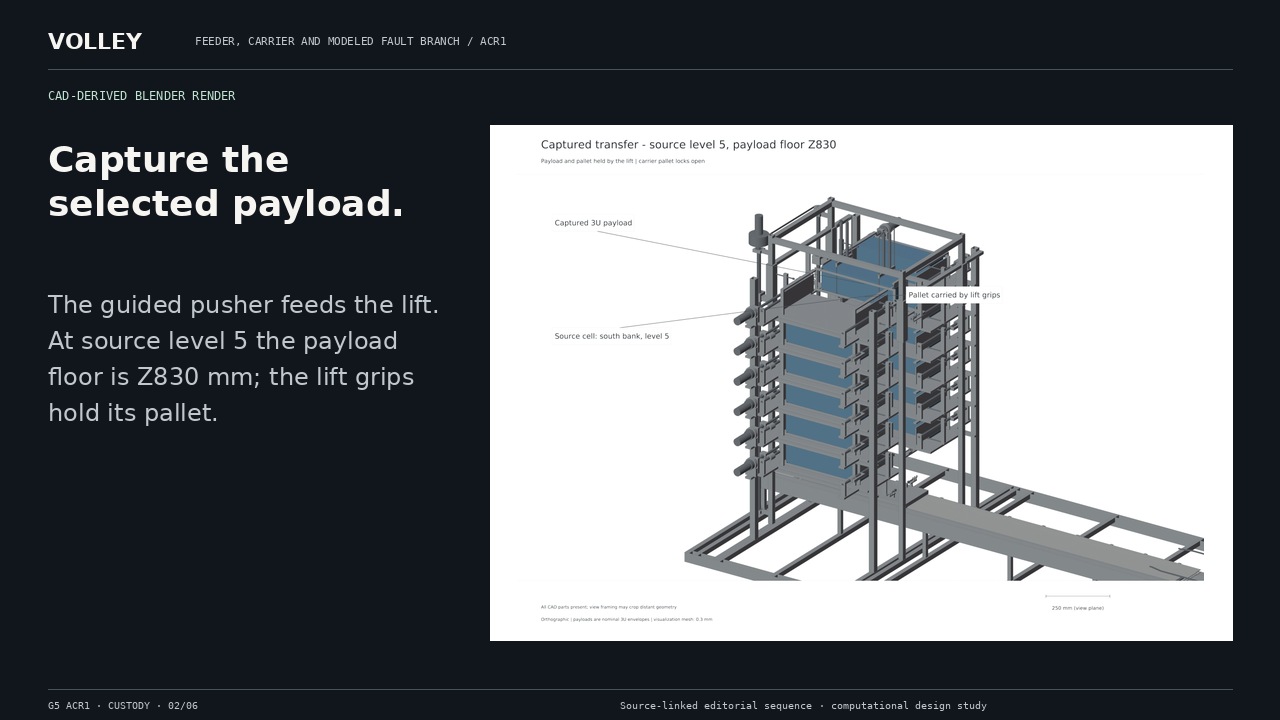
Task: Select 'FEEDER, CARRIER AND MODELED FAULT BRANCH / ACR1' header
Action: (350, 41)
